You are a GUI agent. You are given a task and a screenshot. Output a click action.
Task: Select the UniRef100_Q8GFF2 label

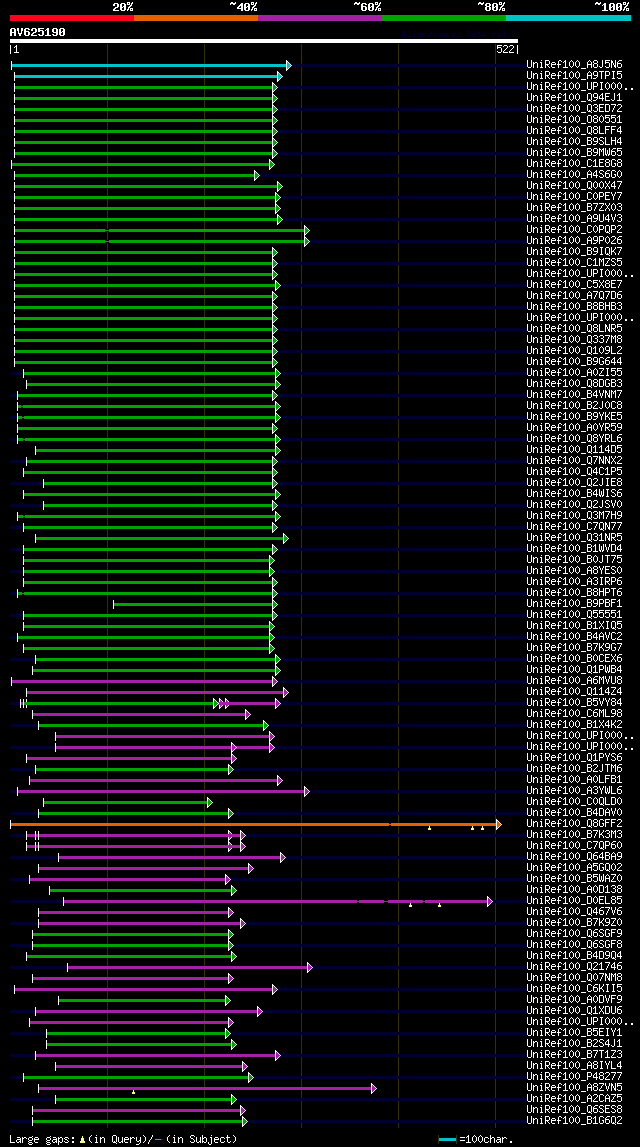coord(574,824)
